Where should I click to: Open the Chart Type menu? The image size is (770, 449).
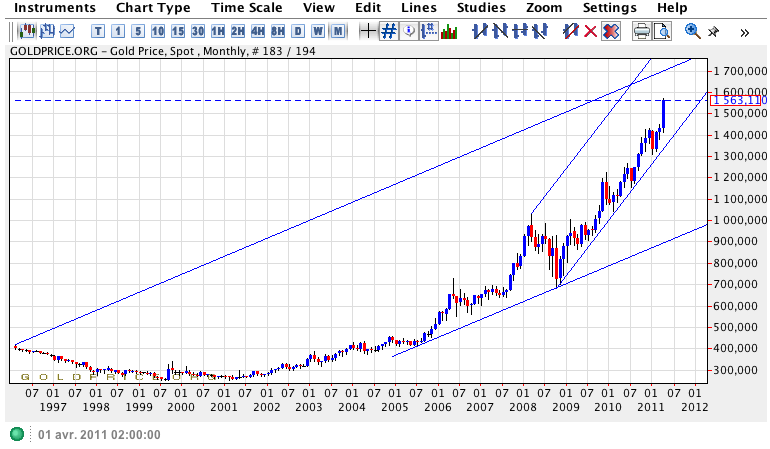click(153, 8)
